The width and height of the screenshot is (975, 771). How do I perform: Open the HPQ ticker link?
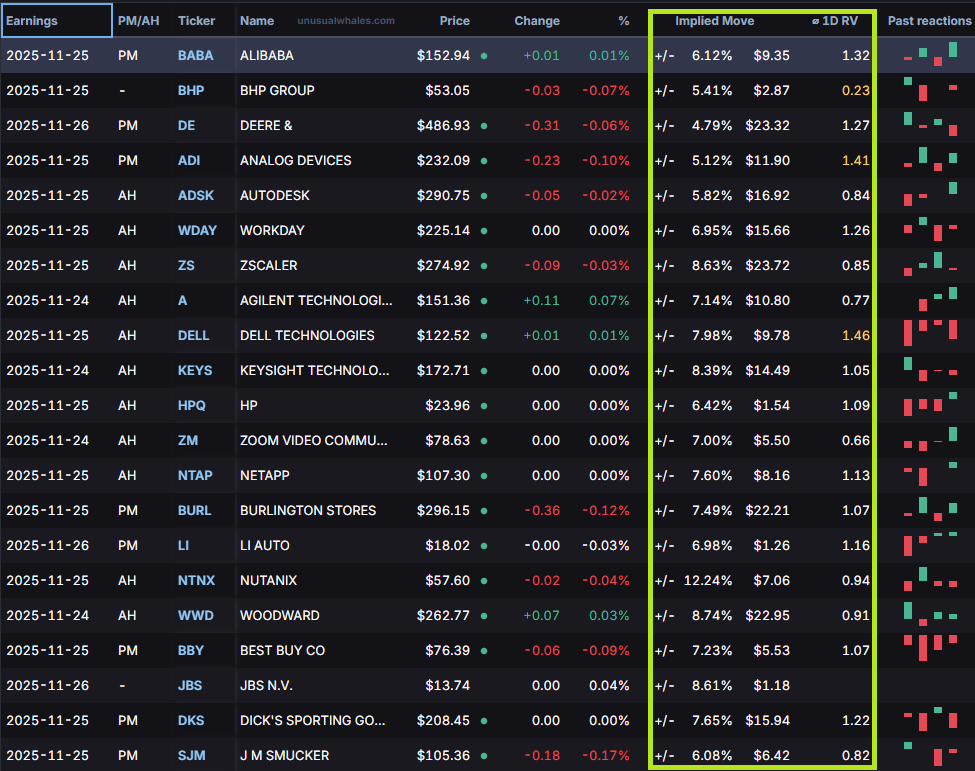coord(192,405)
